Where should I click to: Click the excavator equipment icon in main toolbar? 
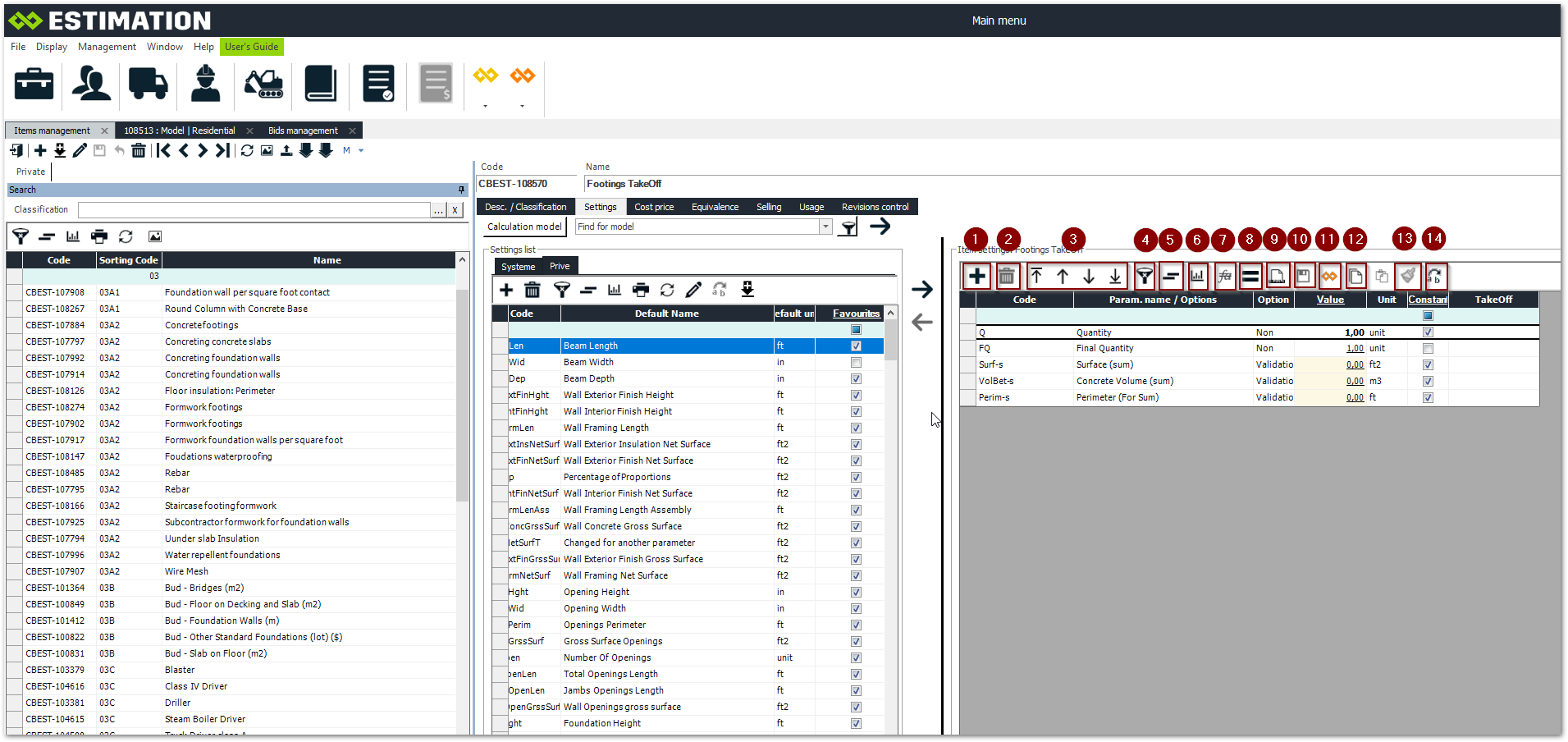pos(263,84)
